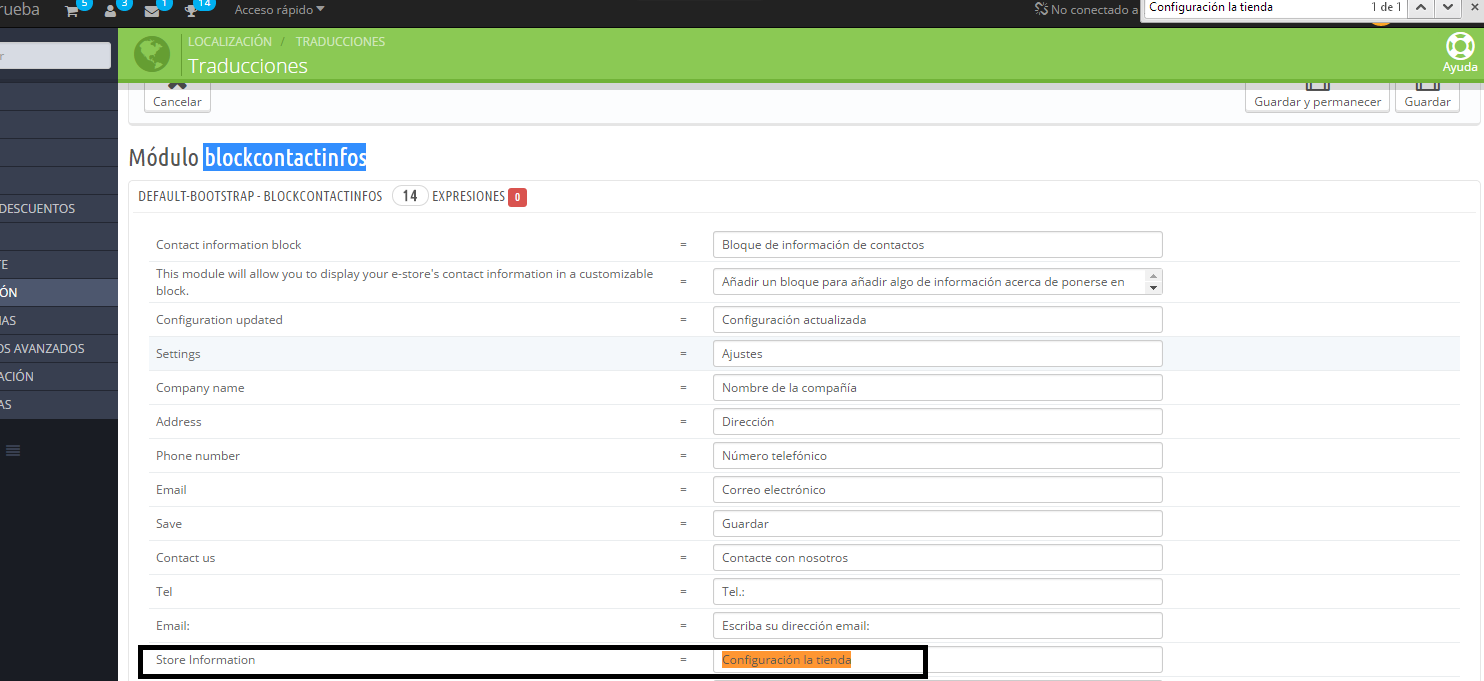This screenshot has width=1484, height=681.
Task: Go to next find result arrow
Action: [1447, 8]
